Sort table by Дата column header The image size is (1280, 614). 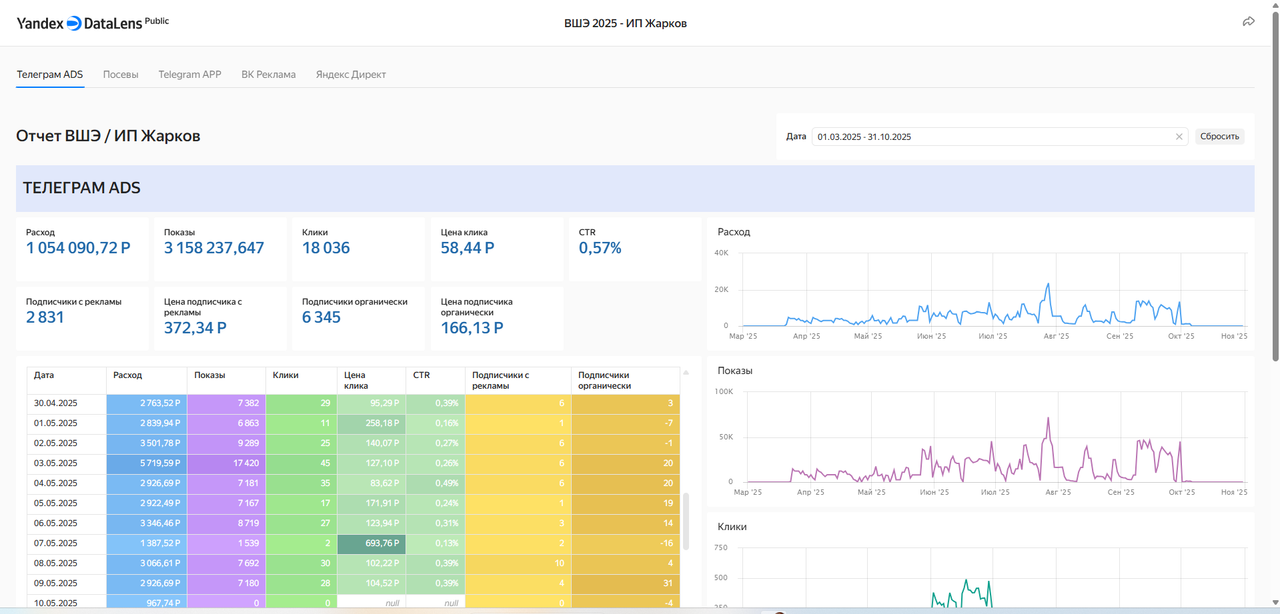coord(67,380)
